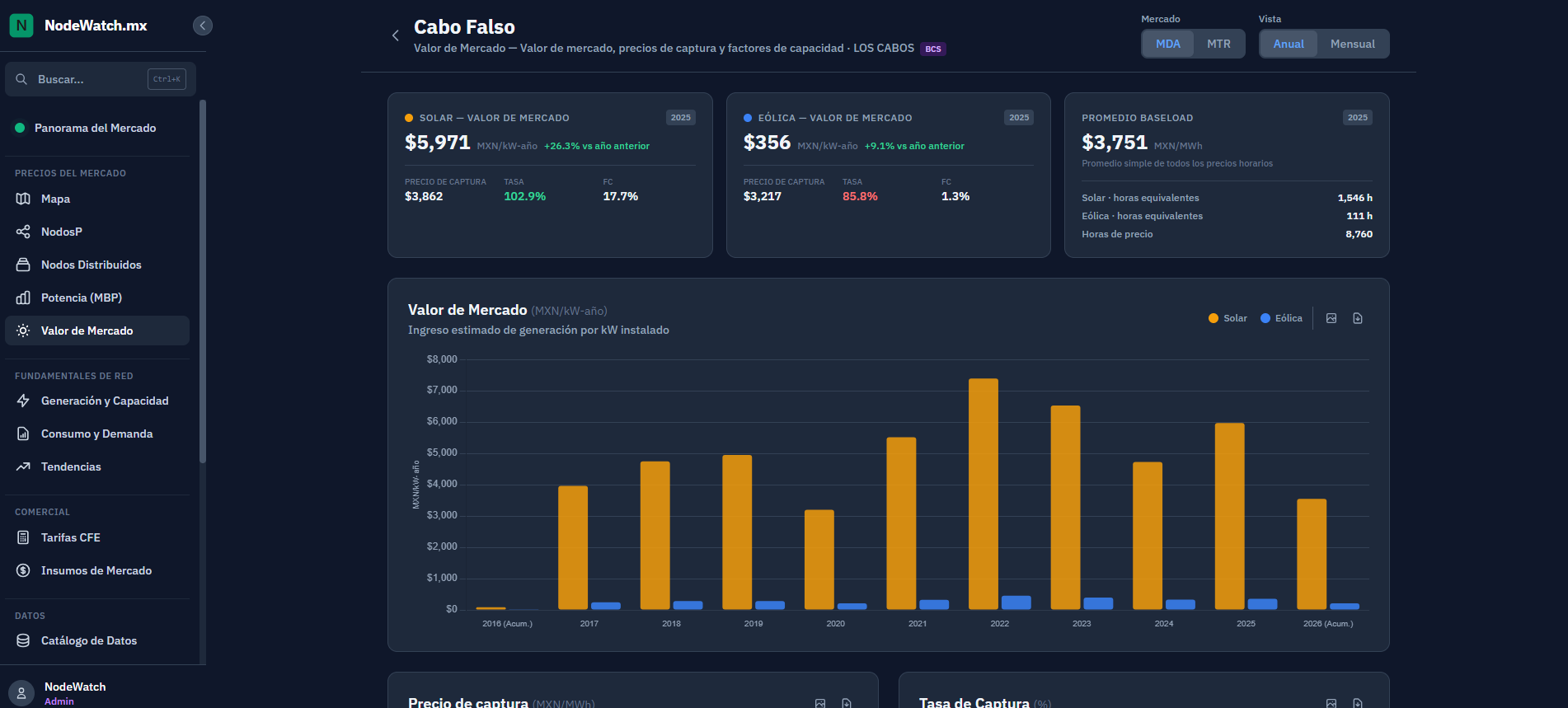The image size is (1568, 708).
Task: Click the NodeWatch.mx green logo icon
Action: 21,26
